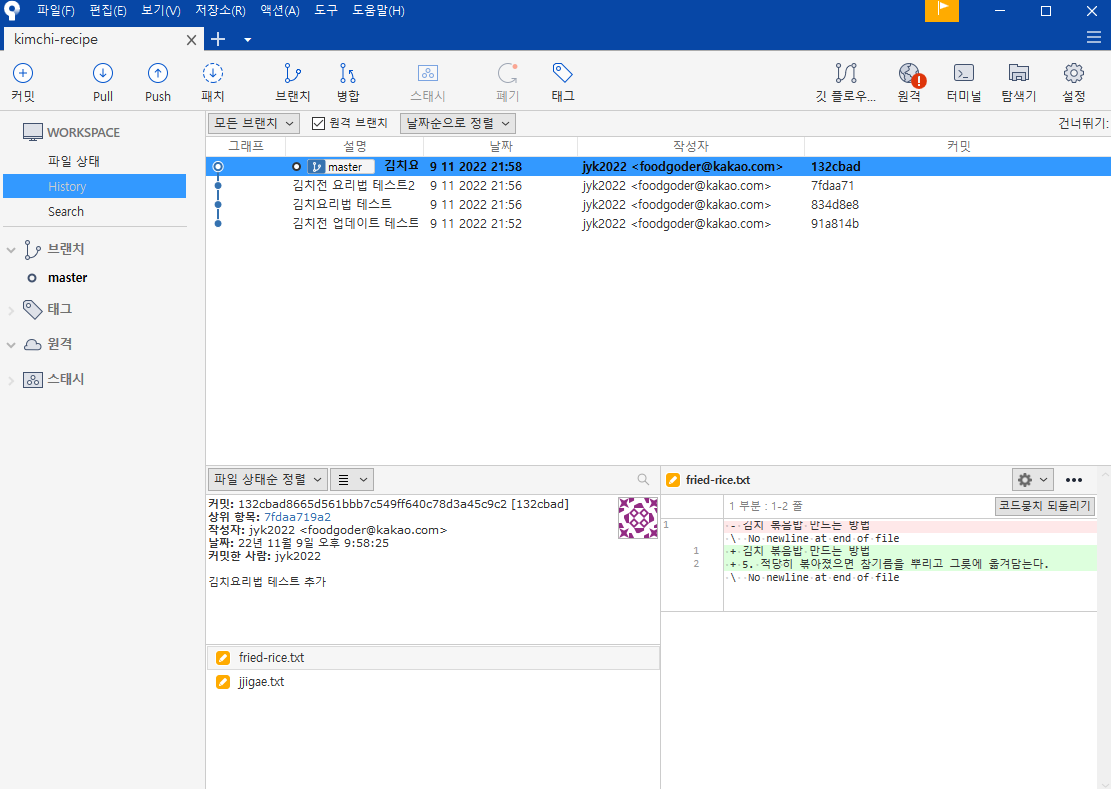Viewport: 1111px width, 789px height.
Task: Click the Revert hunk (코드뭉치 되돌리기) button
Action: coord(1044,506)
